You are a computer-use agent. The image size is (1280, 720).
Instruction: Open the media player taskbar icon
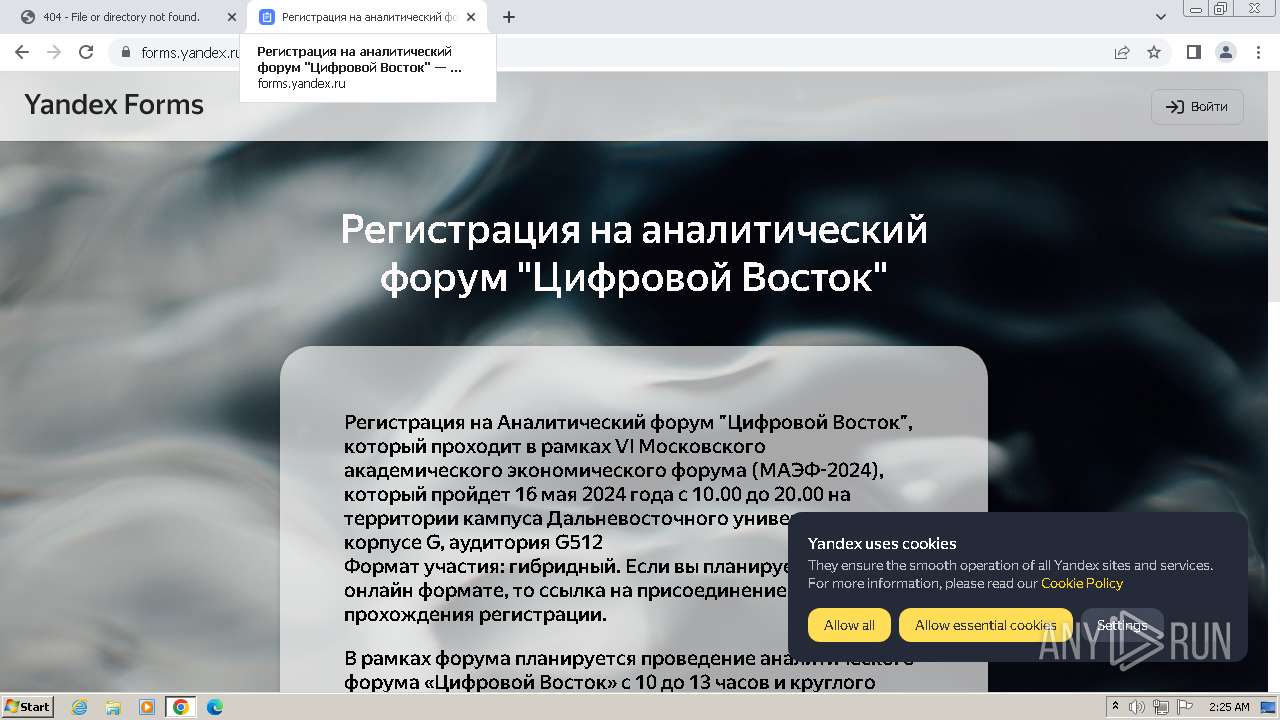tap(147, 707)
